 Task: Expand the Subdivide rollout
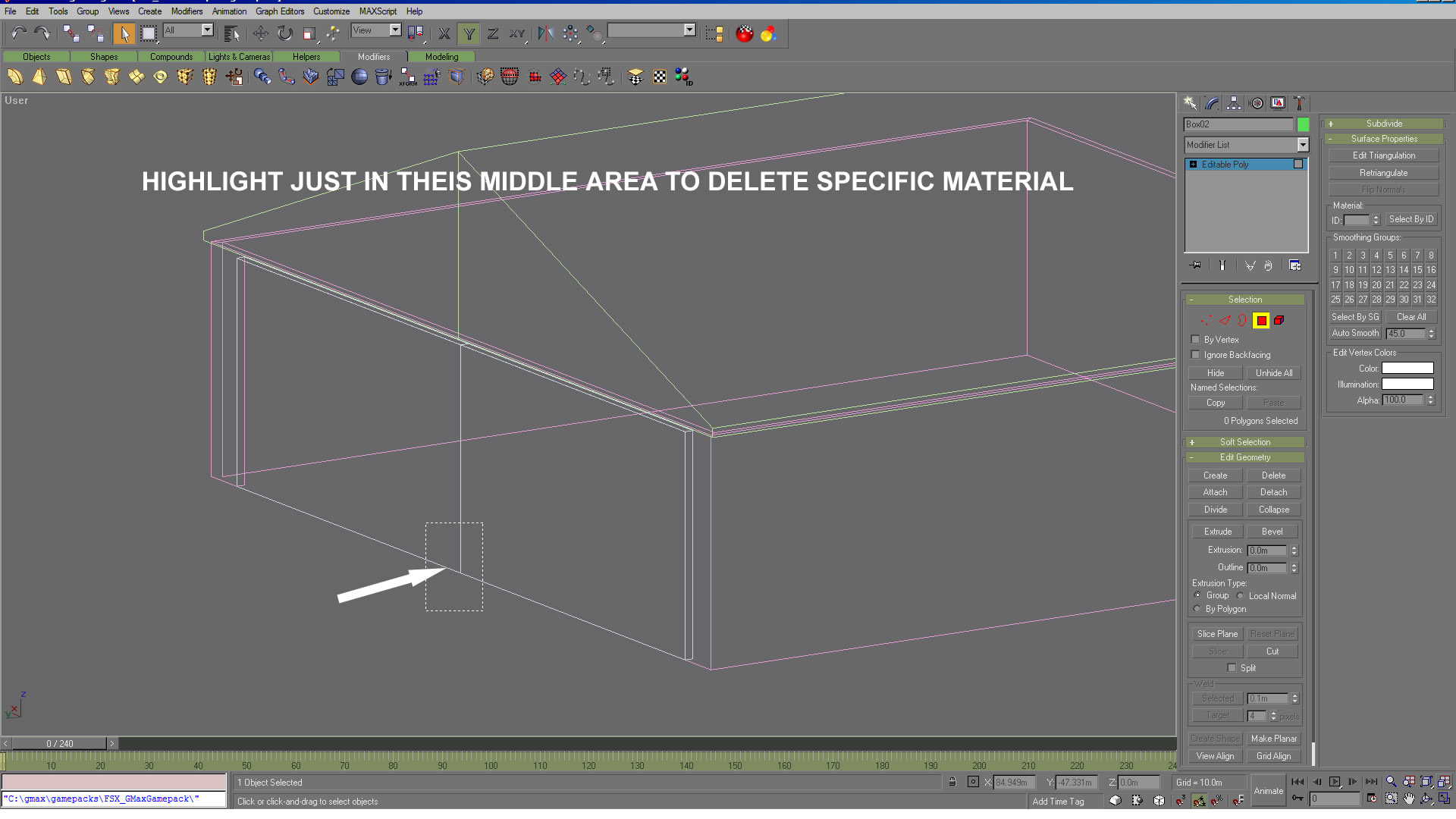pos(1384,124)
